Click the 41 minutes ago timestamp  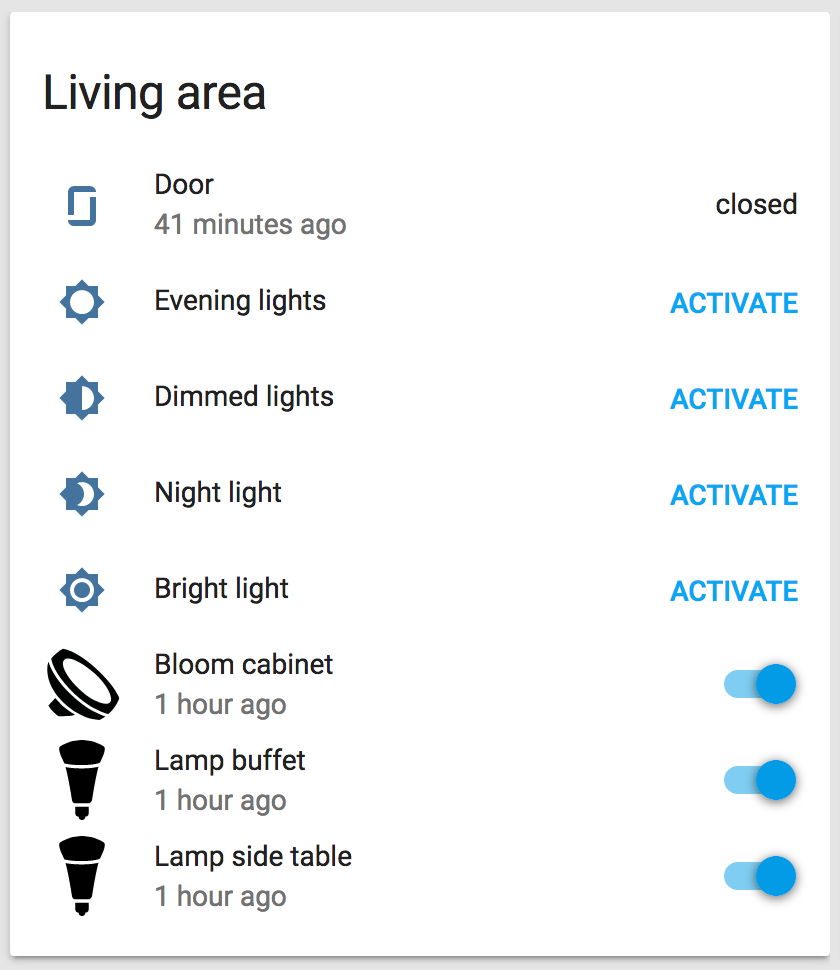pos(250,225)
